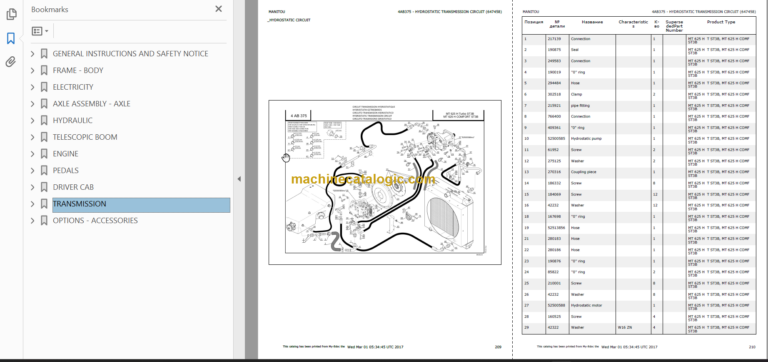The width and height of the screenshot is (768, 362).
Task: Expand the GENERAL INSTRUCTIONS AND SAFETY NOTICE bookmark
Action: [33, 54]
